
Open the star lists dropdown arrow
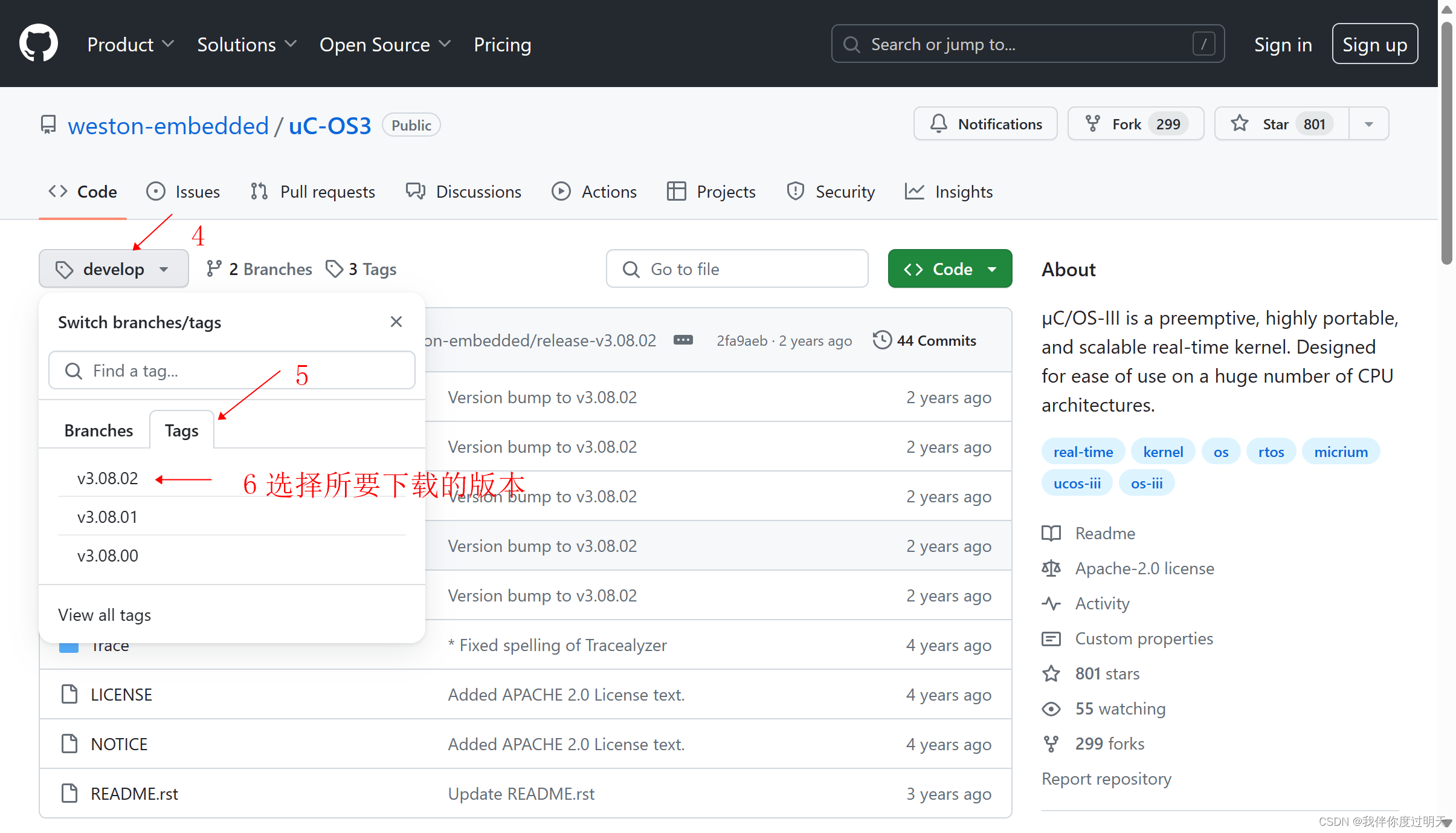pyautogui.click(x=1368, y=124)
